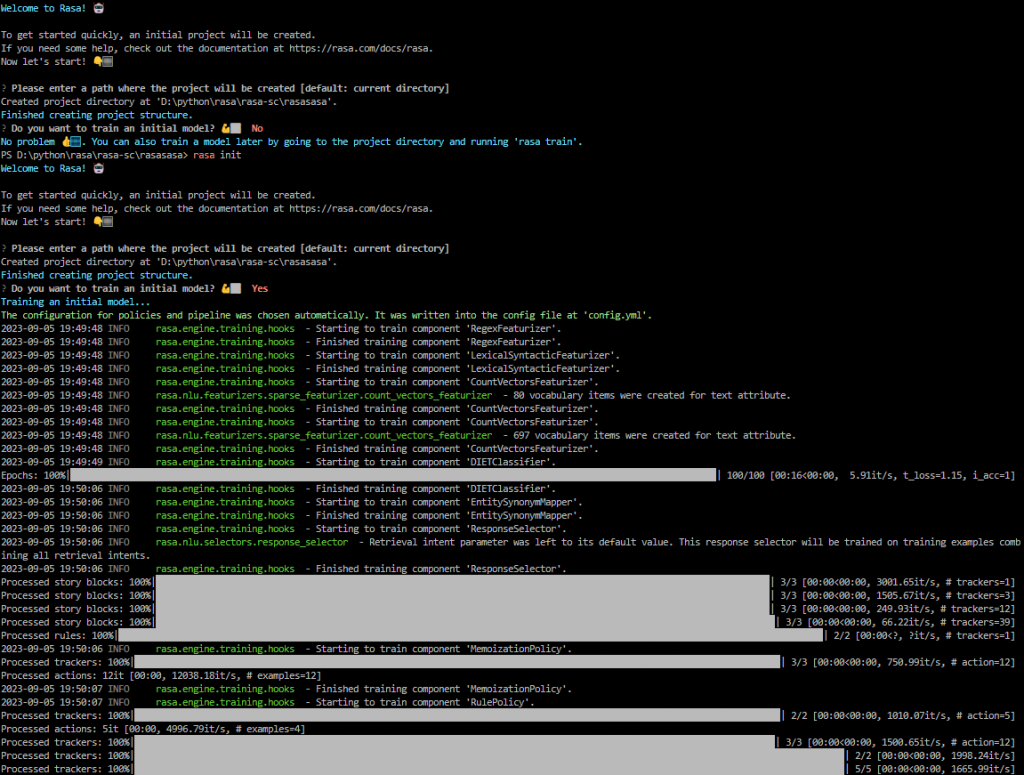Screen dimensions: 1024x775
Task: Click the pointing emoji after second "Now let's start!"
Action: (100, 221)
